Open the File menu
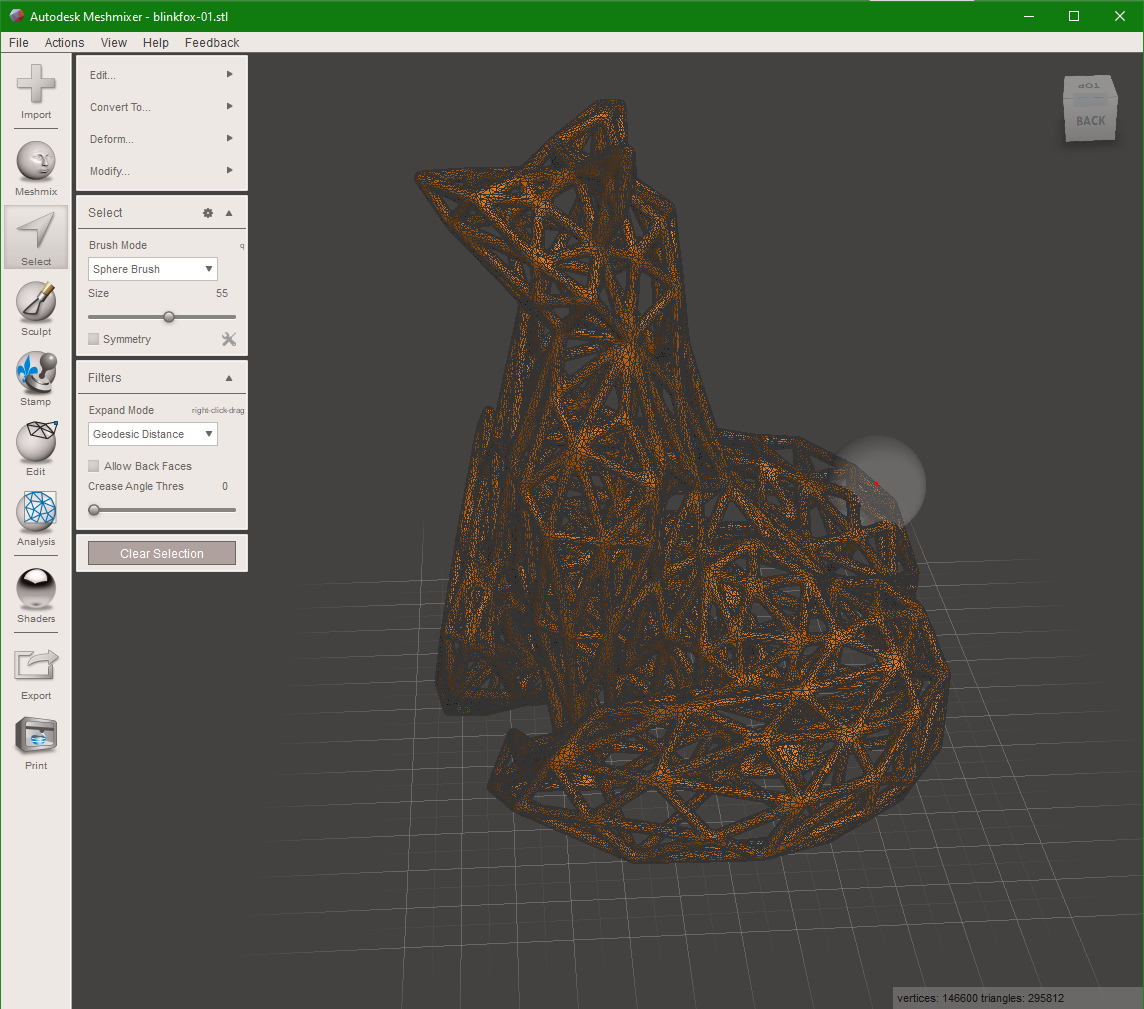The width and height of the screenshot is (1144, 1009). (x=19, y=42)
